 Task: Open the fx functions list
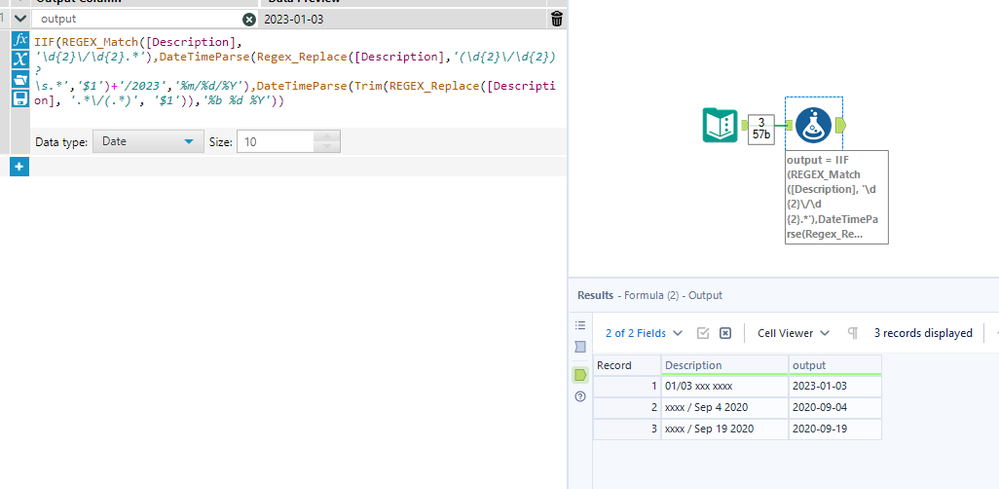[20, 39]
